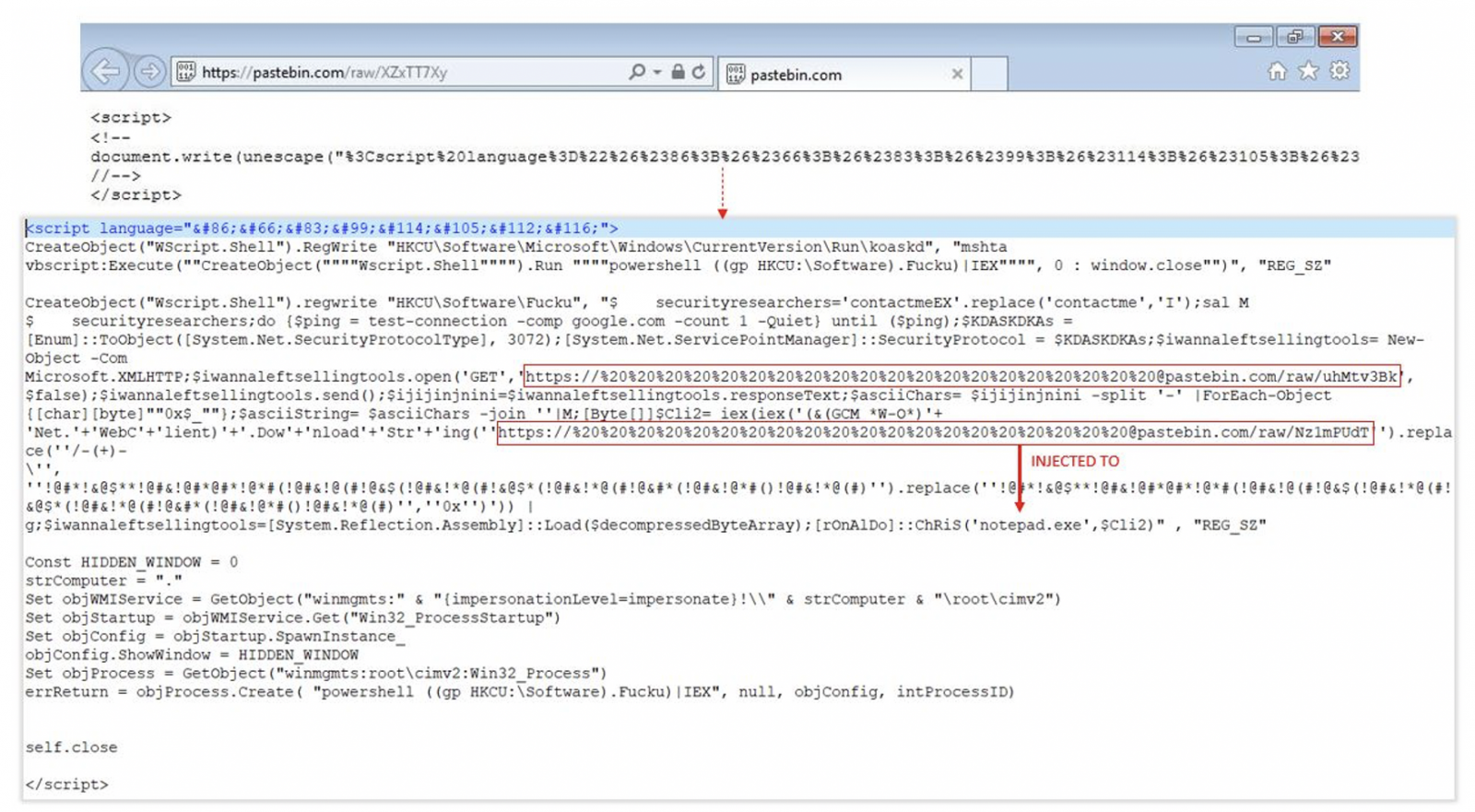Screen dimensions: 1475x812
Task: Click the 'Set objWMIService' line
Action: [543, 599]
